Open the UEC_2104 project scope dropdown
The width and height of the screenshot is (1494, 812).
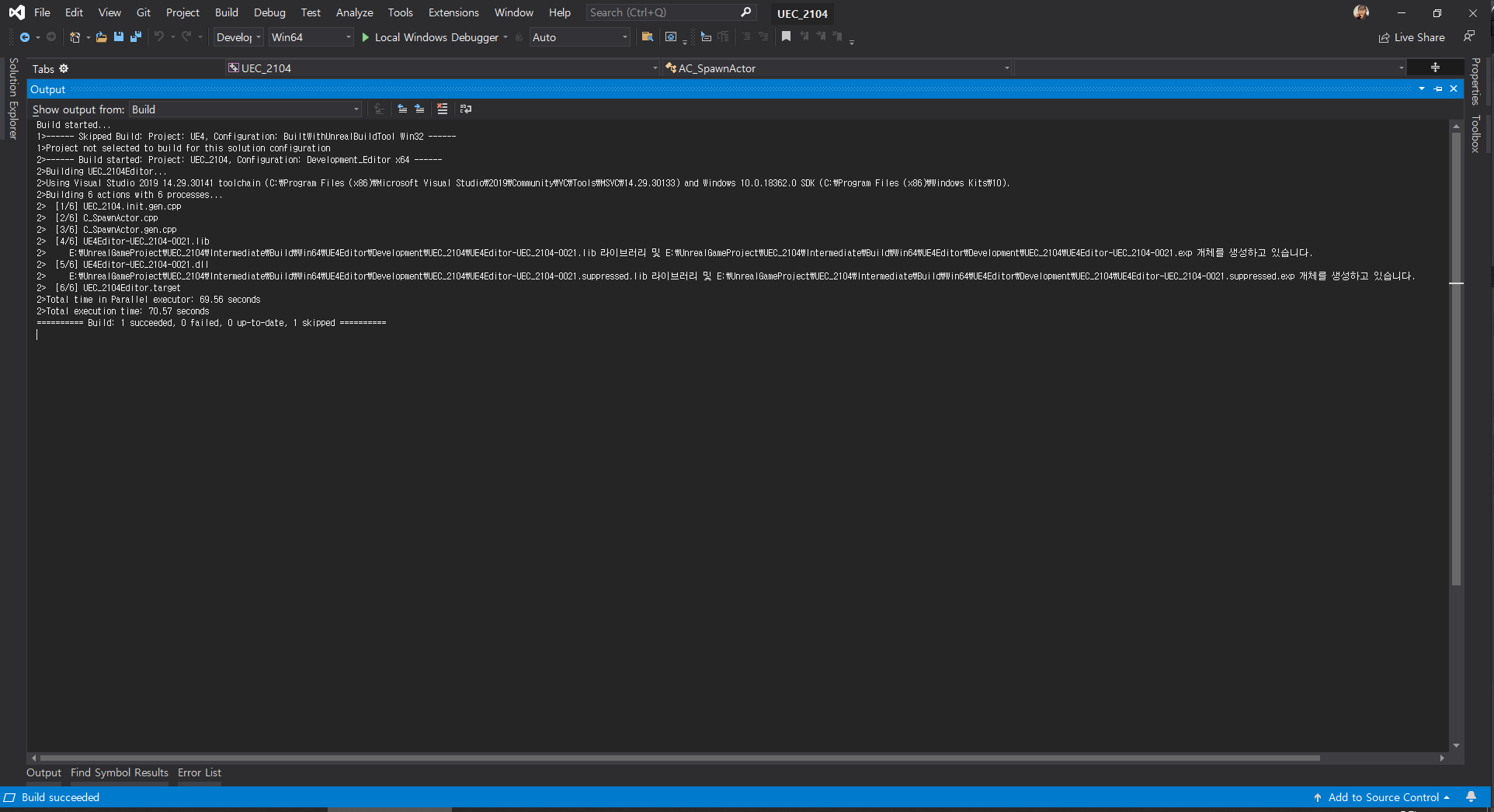click(x=443, y=68)
